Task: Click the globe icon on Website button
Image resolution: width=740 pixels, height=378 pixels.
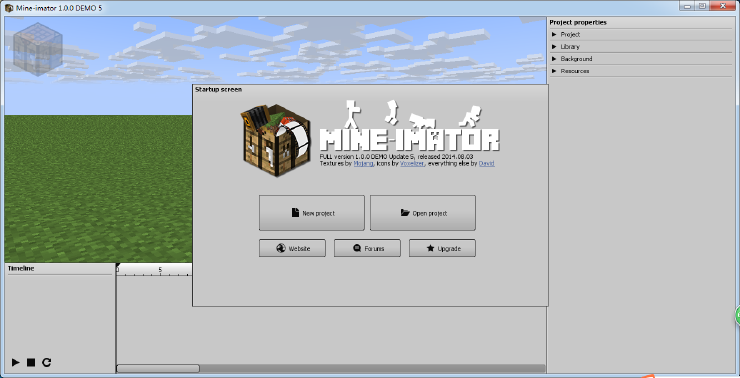Action: point(281,248)
